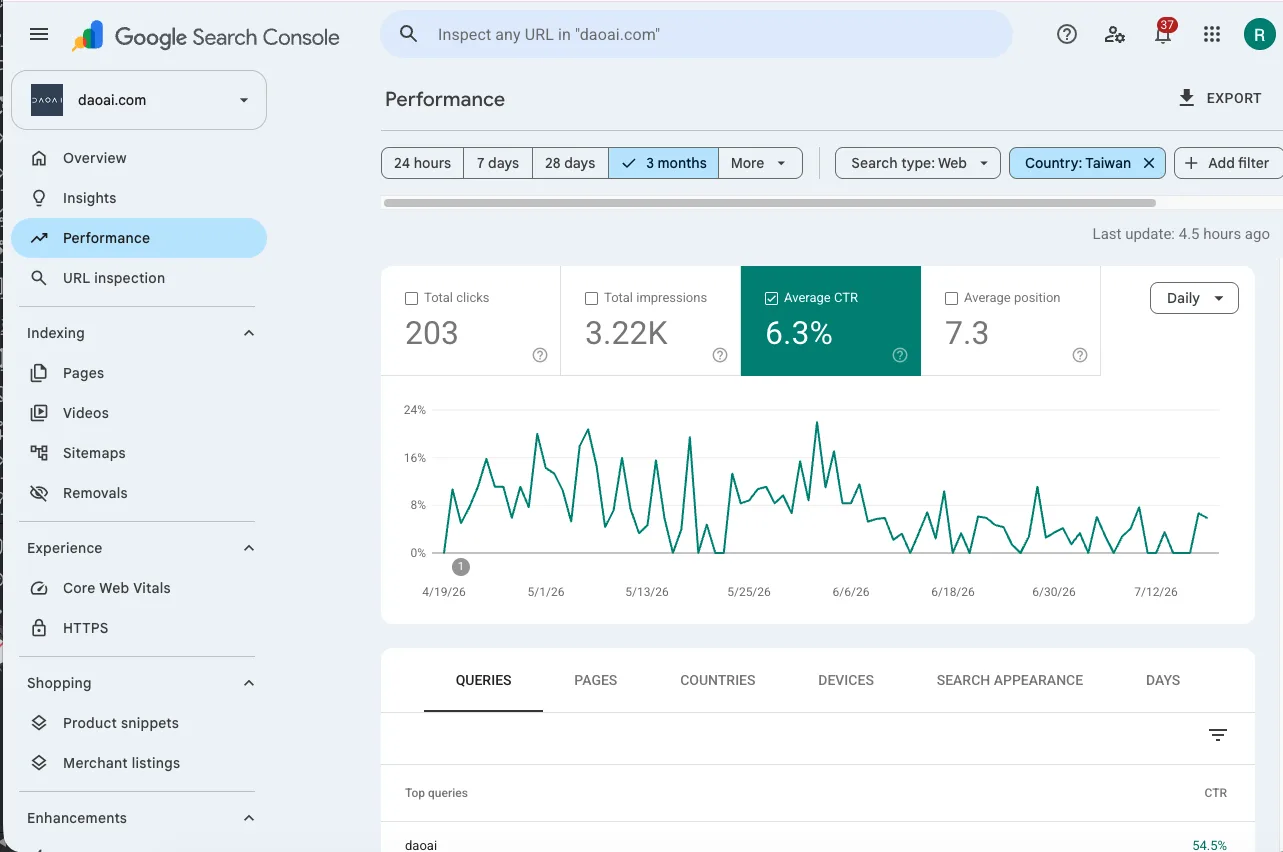Image resolution: width=1283 pixels, height=852 pixels.
Task: Open the Insights page
Action: pos(139,198)
